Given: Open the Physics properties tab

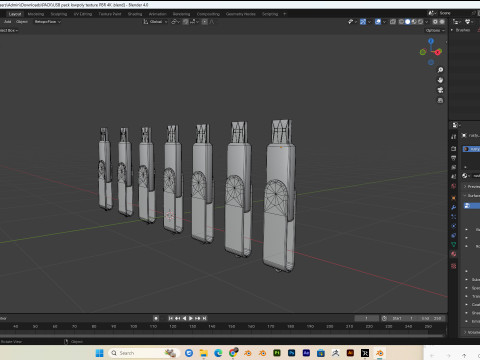Looking at the screenshot, I should pyautogui.click(x=453, y=226).
